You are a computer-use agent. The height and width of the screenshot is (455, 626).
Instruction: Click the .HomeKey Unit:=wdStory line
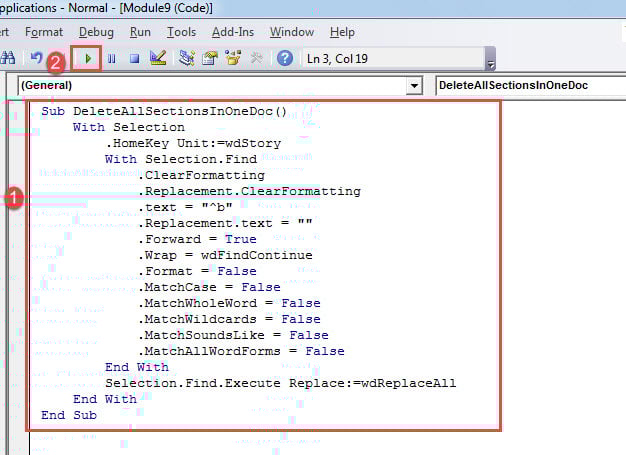[193, 143]
